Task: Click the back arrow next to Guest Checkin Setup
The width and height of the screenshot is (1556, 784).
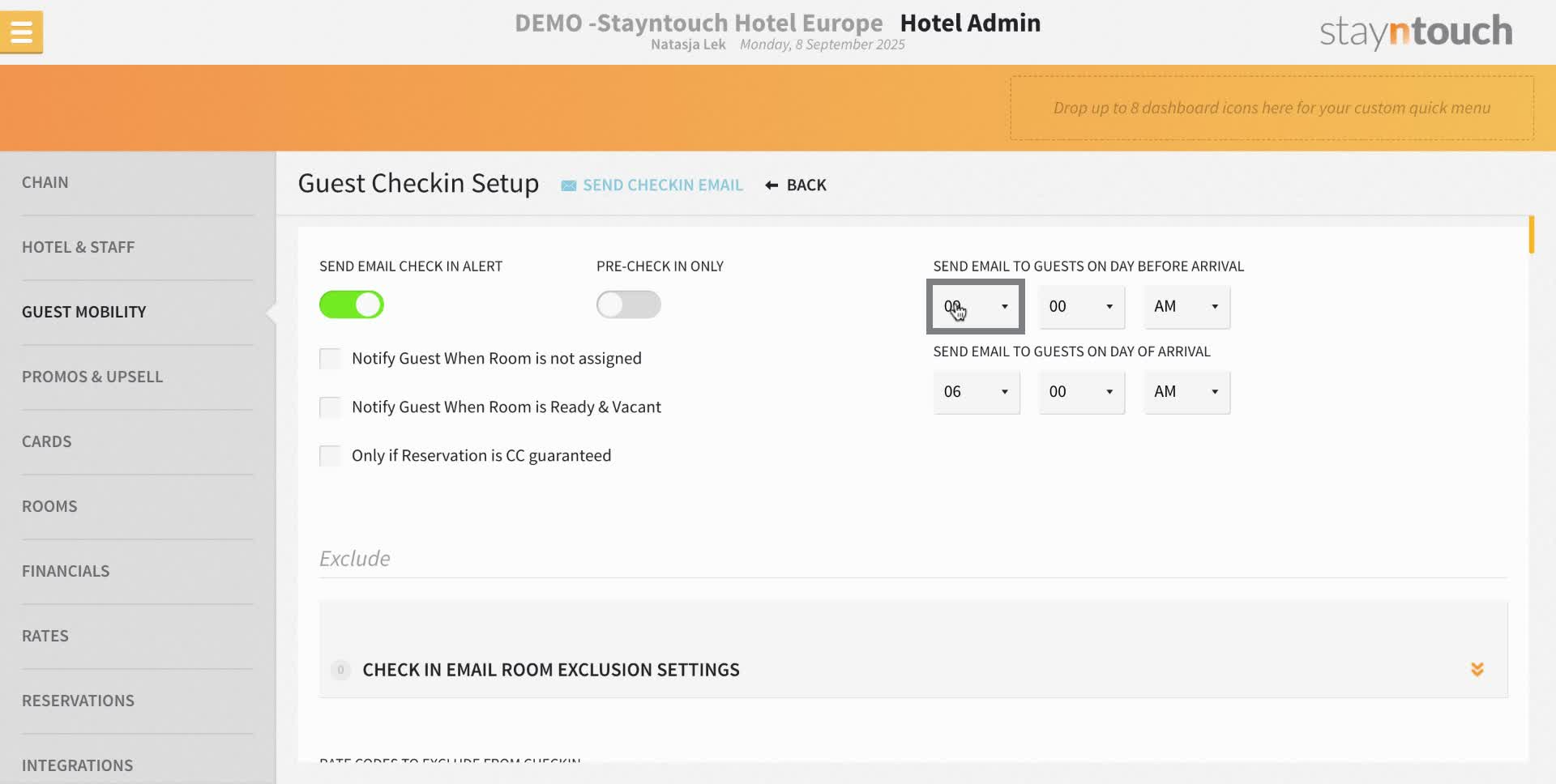Action: tap(770, 185)
